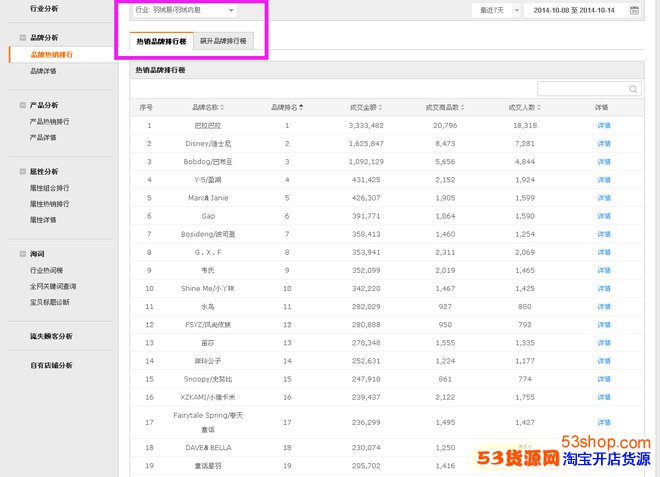Click the search magnifier icon above table
This screenshot has width=660, height=477.
[x=633, y=89]
